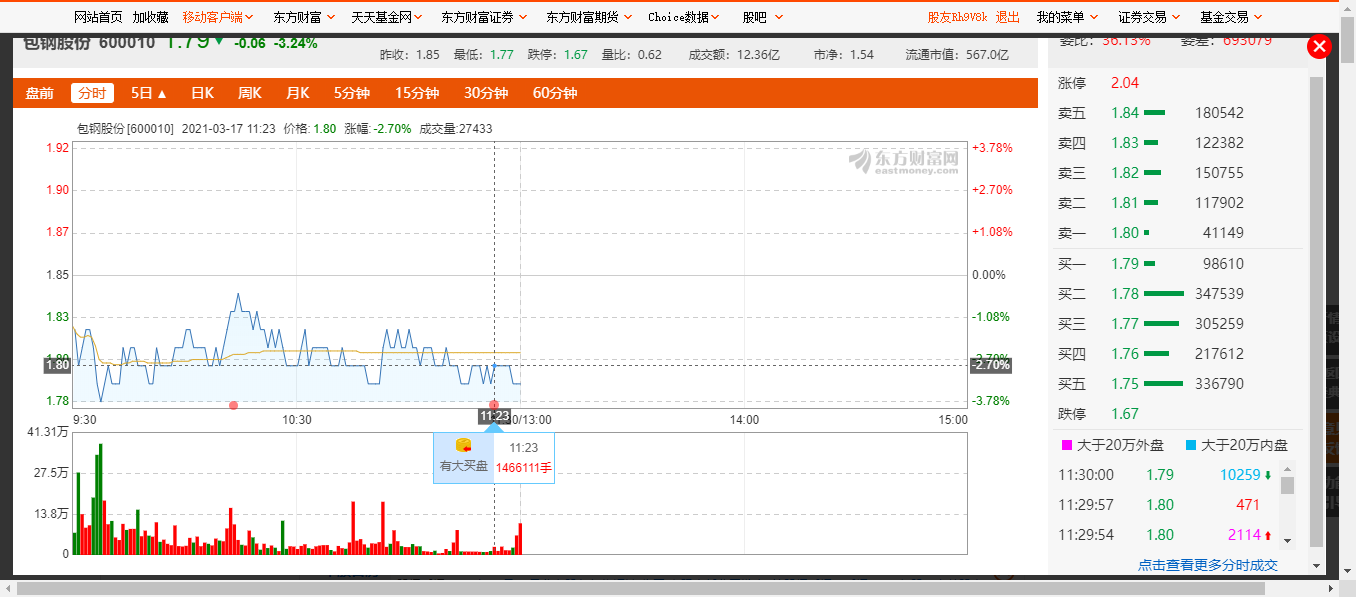Click the 11:29:54 trade volume 2114
Image resolution: width=1356 pixels, height=597 pixels.
click(1244, 535)
